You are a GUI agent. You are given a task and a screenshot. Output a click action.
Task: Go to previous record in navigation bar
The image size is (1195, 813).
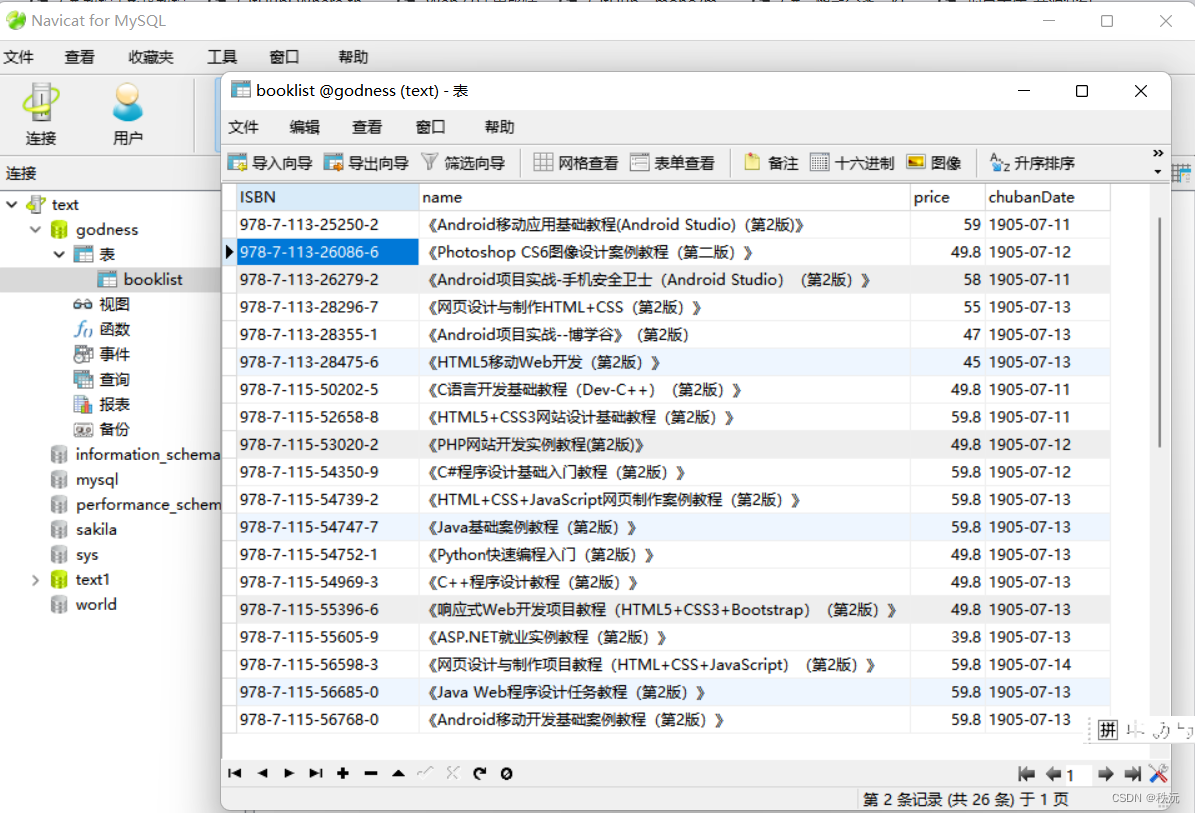point(262,773)
